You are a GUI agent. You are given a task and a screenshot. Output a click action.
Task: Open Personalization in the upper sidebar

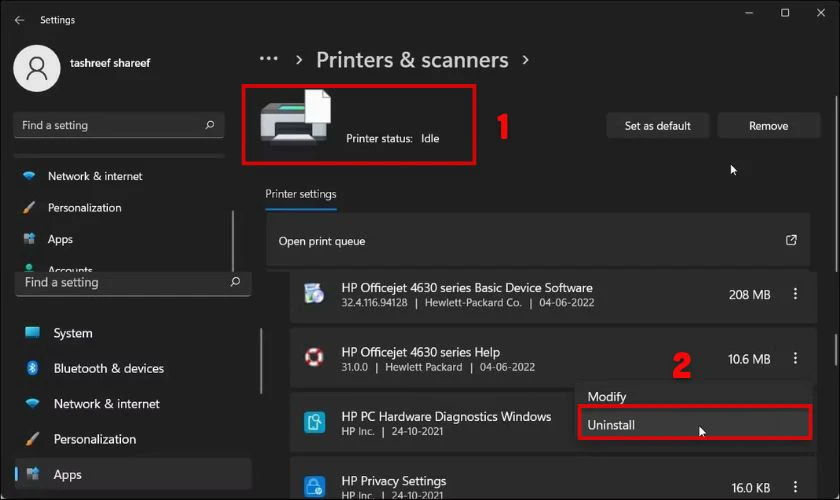[x=85, y=208]
